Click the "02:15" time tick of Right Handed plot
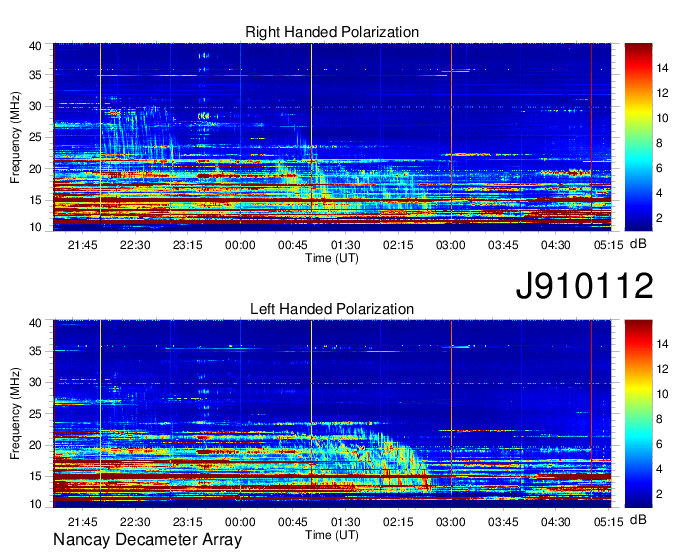The image size is (680, 552). (x=398, y=245)
